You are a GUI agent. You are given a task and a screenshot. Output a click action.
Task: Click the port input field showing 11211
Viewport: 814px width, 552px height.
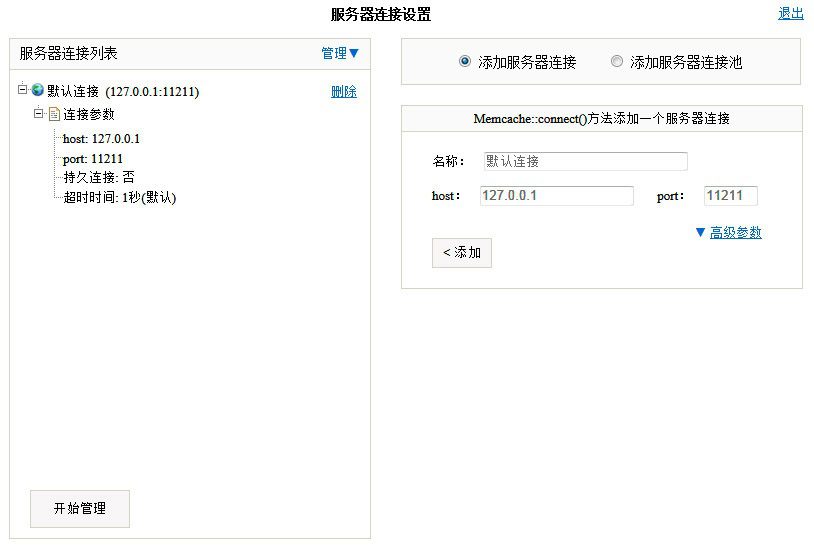click(x=730, y=196)
